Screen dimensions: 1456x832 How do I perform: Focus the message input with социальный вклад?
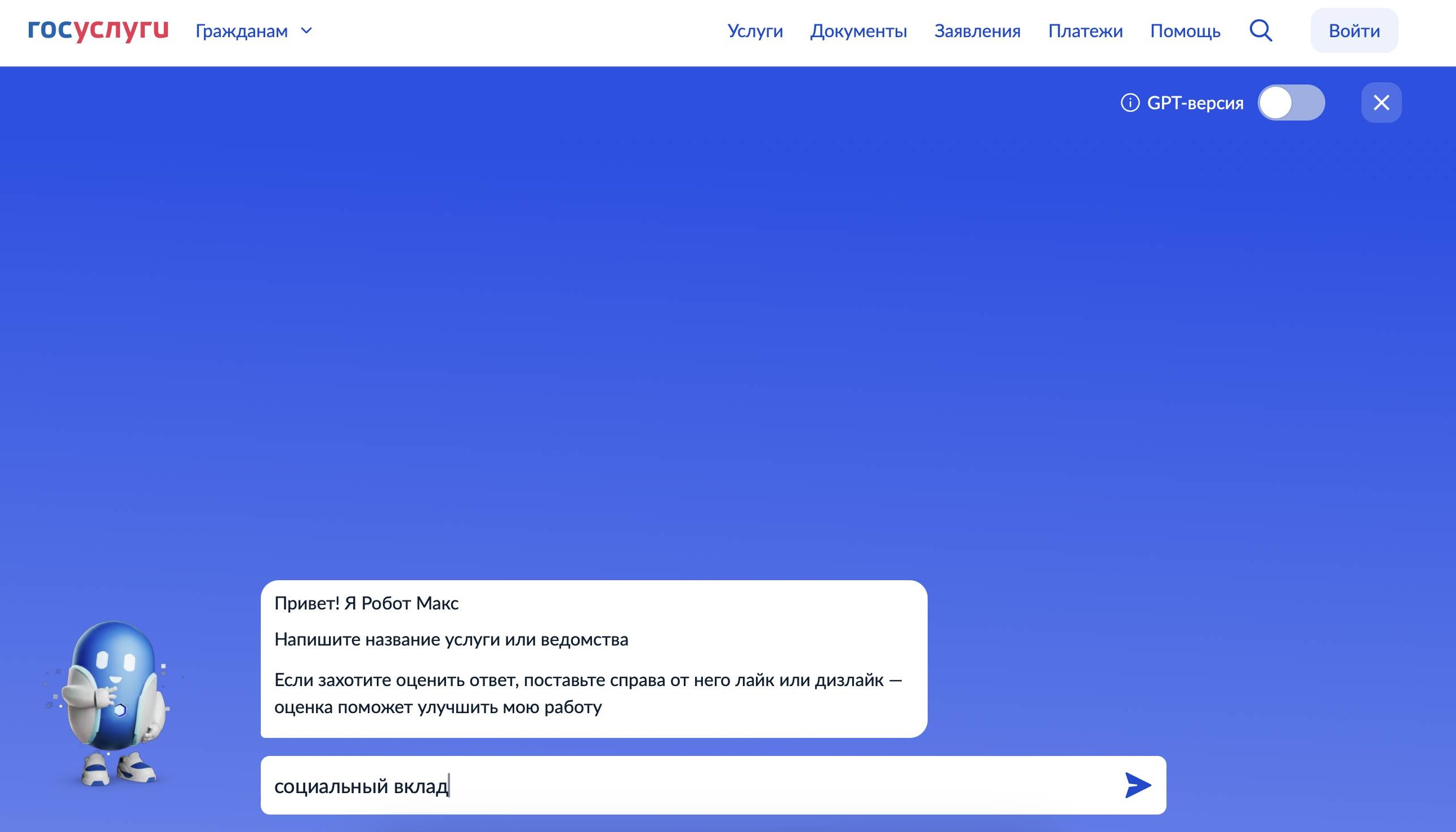[685, 786]
